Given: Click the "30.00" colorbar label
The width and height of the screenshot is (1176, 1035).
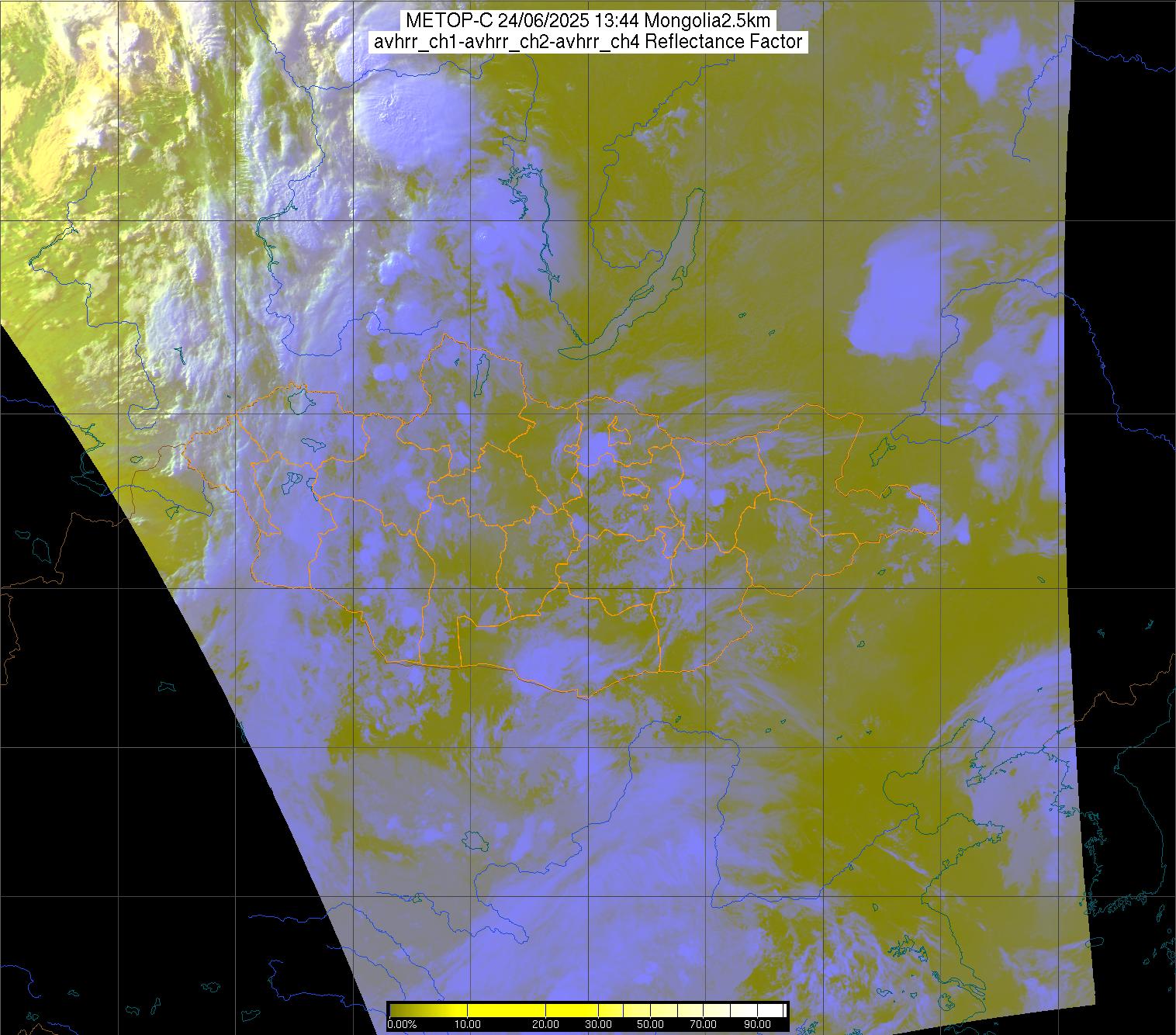Looking at the screenshot, I should (x=598, y=1024).
